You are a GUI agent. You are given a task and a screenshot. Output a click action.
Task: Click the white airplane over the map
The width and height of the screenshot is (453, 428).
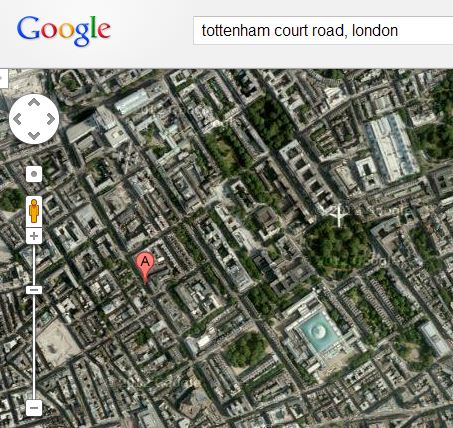[339, 215]
